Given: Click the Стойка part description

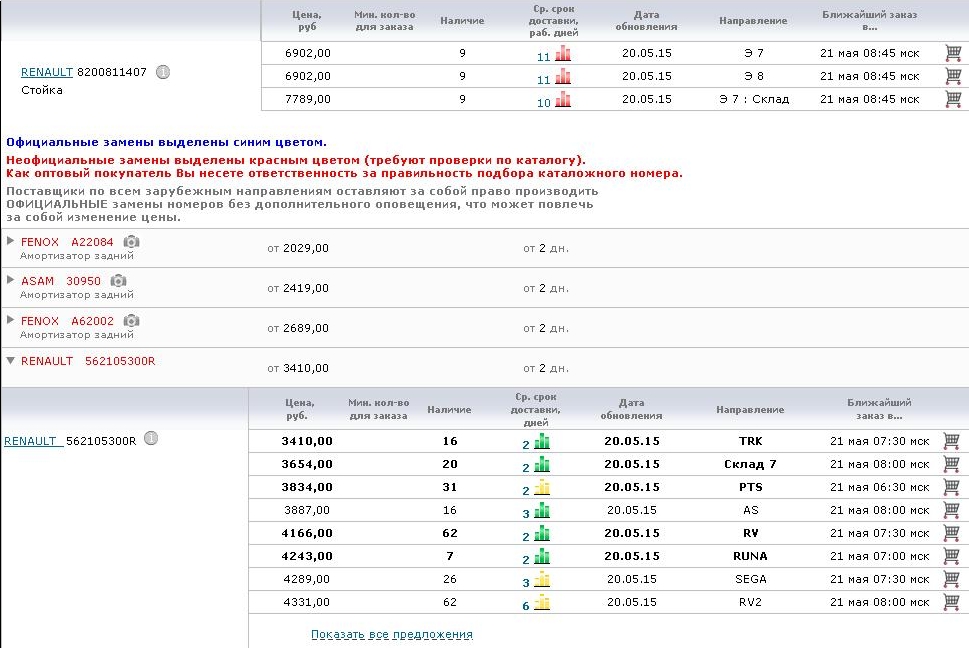Looking at the screenshot, I should (42, 90).
